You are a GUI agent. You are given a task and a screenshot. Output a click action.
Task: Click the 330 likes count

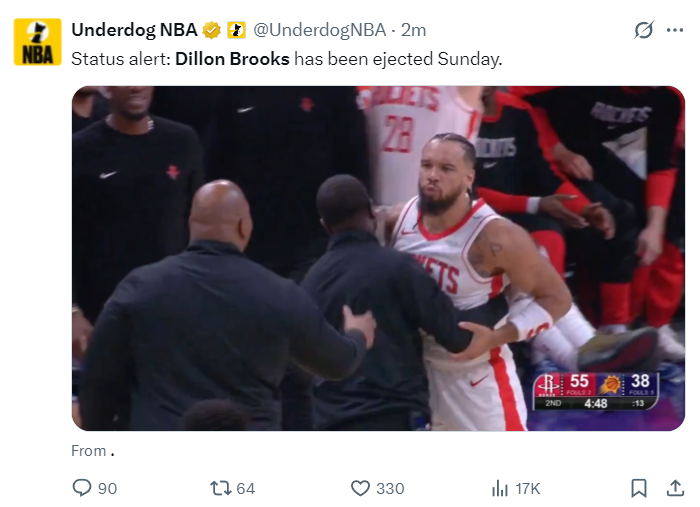tap(390, 488)
